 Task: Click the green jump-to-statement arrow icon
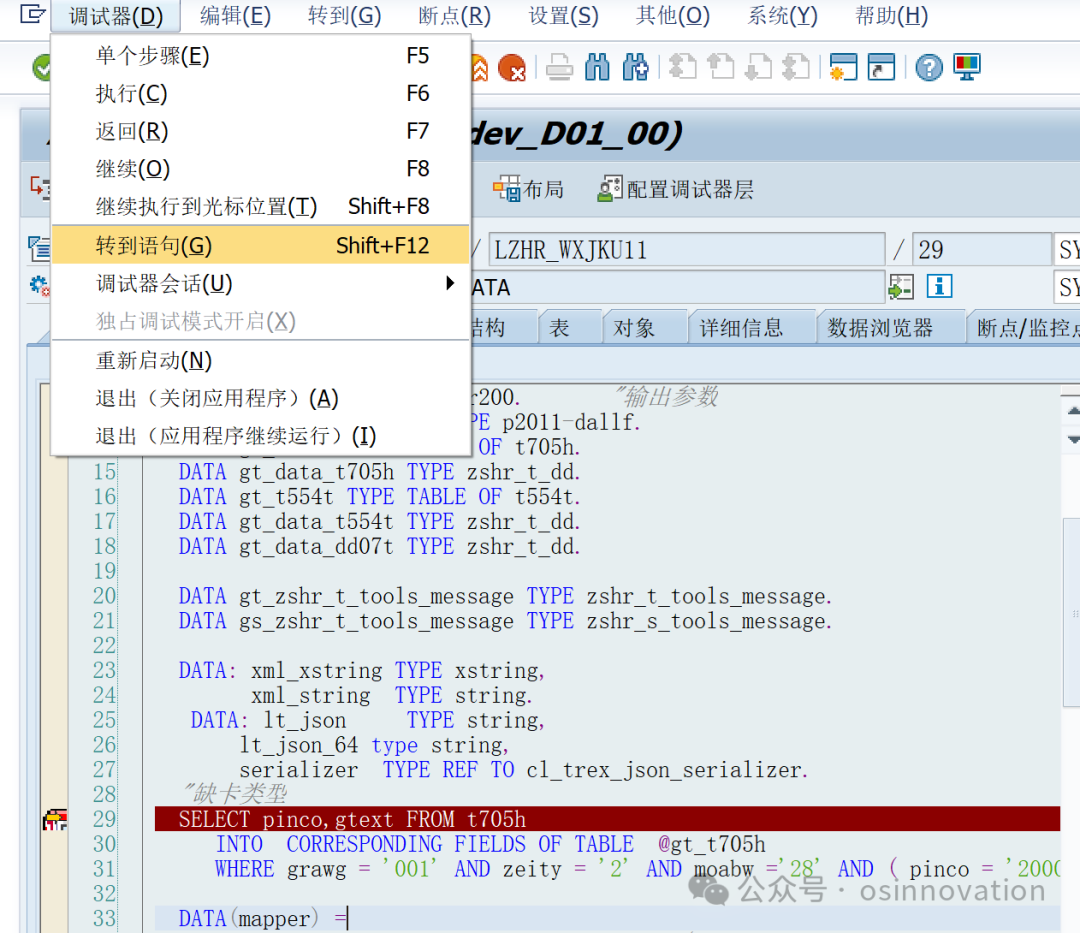[899, 286]
